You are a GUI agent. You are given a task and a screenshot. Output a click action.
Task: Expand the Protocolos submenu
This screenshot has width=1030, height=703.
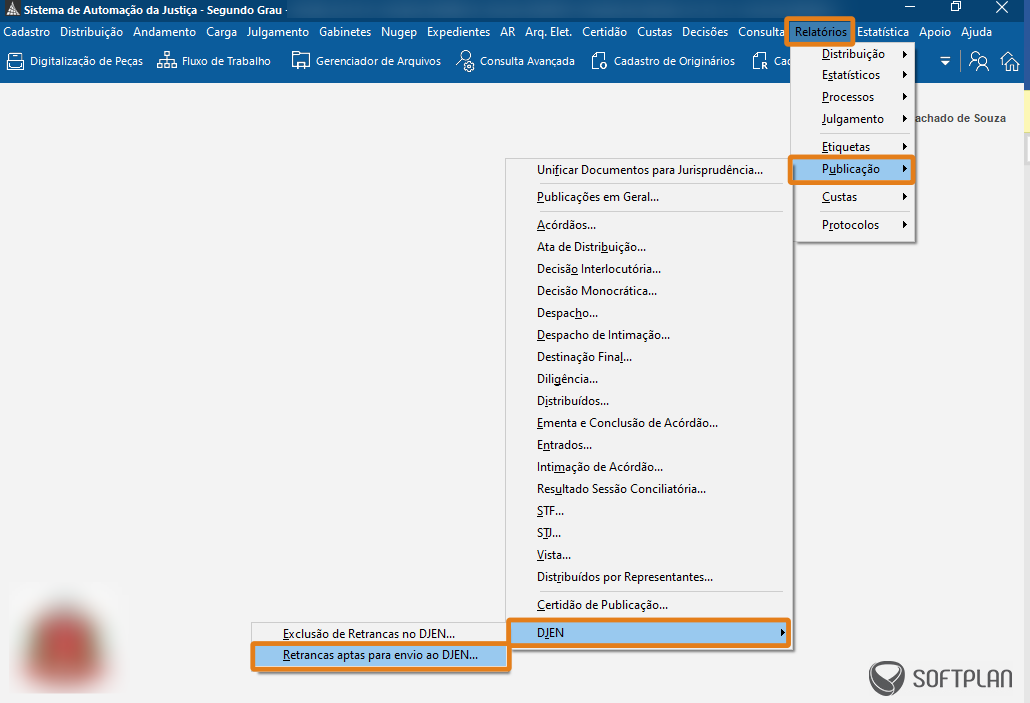tap(850, 225)
